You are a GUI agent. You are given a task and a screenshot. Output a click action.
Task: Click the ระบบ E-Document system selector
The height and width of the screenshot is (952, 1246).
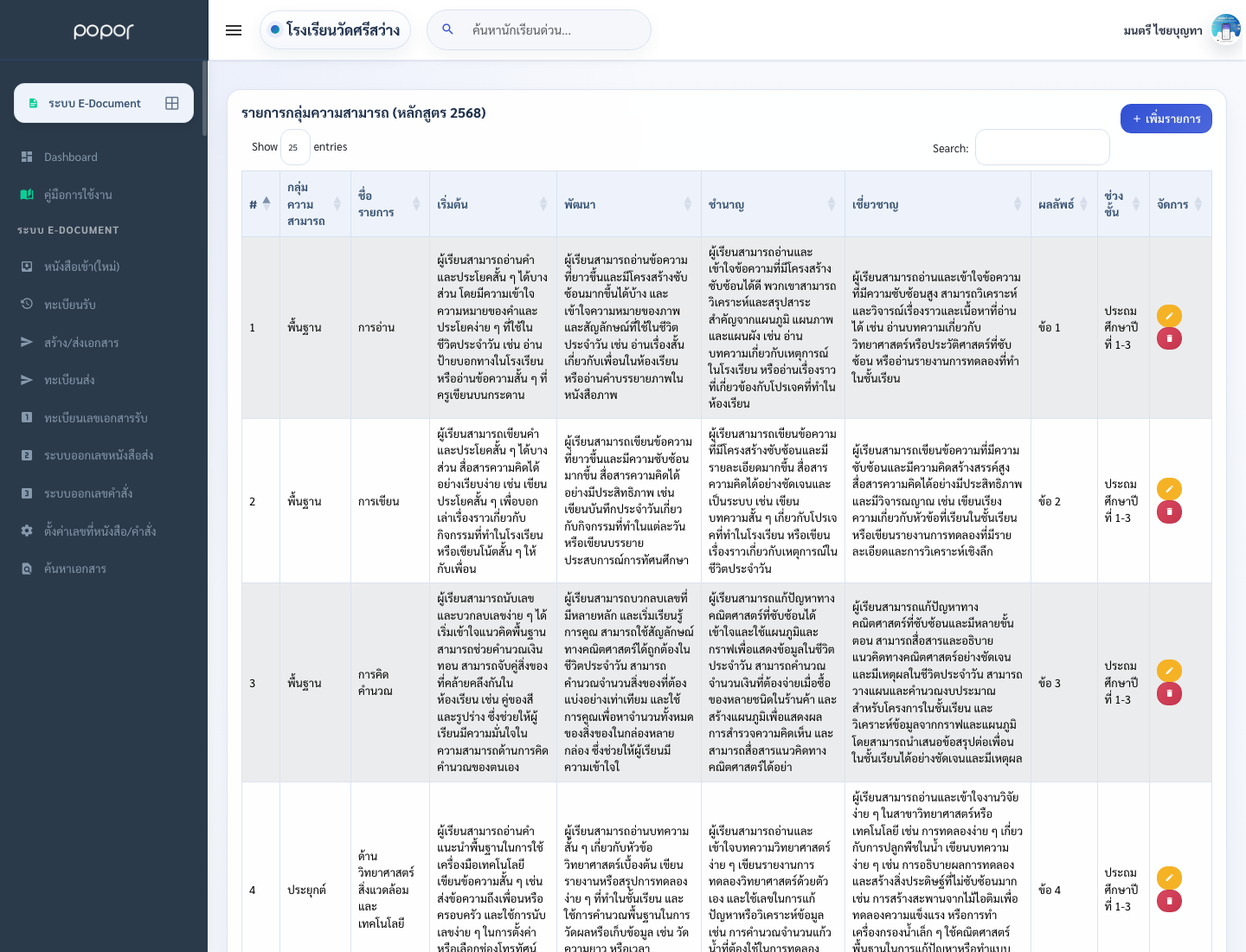[104, 103]
